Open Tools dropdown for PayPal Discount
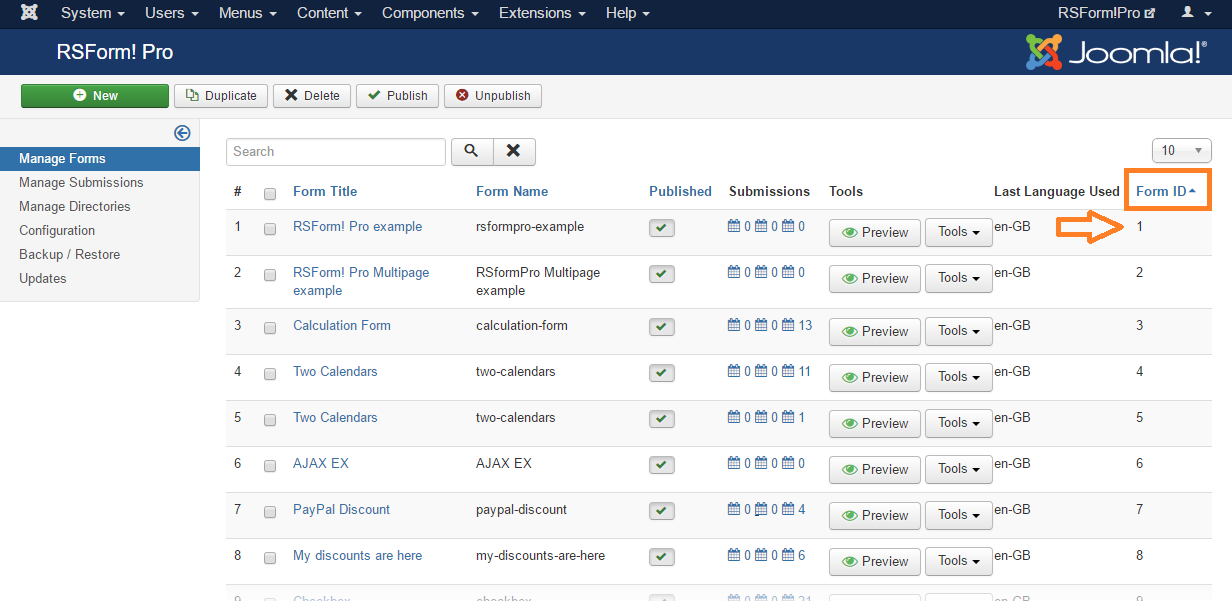1232x601 pixels. pos(958,515)
